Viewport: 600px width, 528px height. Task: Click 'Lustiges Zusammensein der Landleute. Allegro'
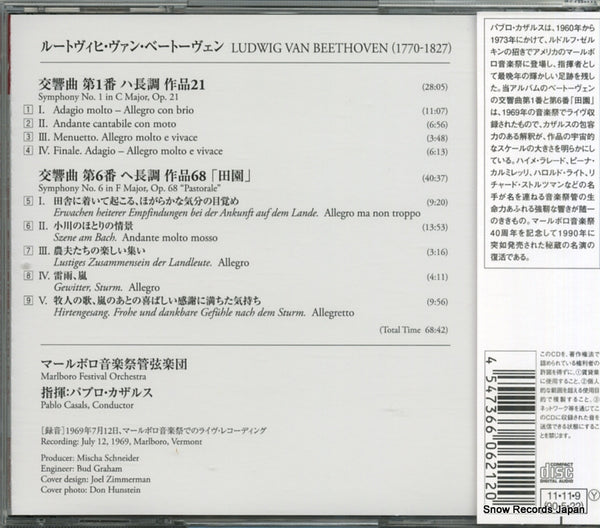pyautogui.click(x=152, y=262)
